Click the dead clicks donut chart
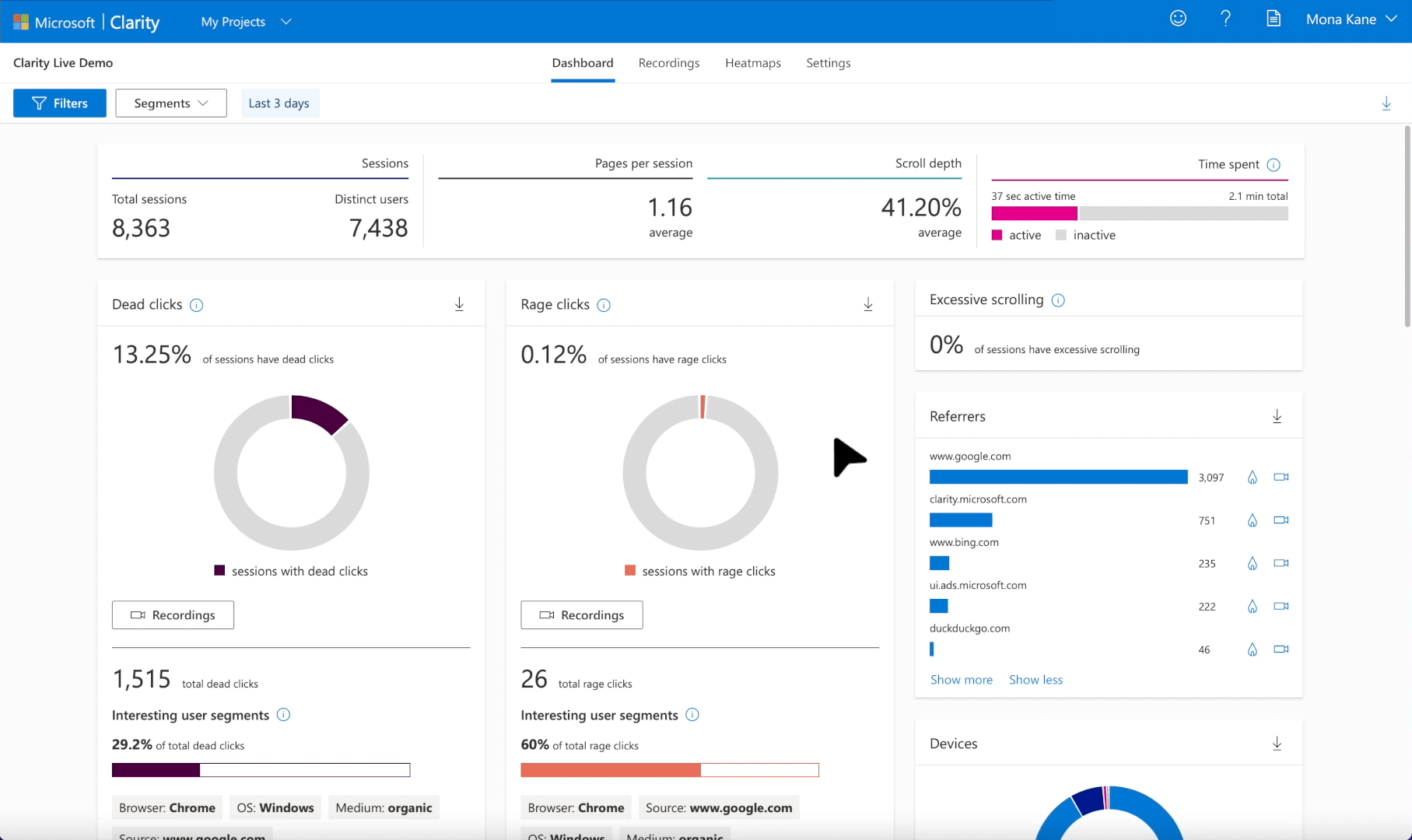 click(x=292, y=473)
